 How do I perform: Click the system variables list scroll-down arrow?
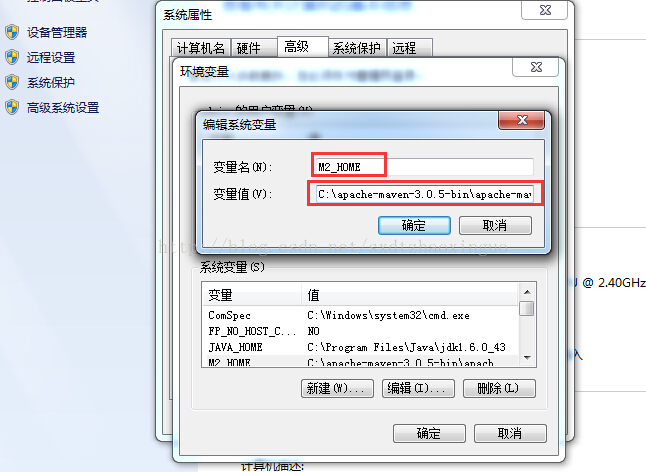[x=527, y=358]
